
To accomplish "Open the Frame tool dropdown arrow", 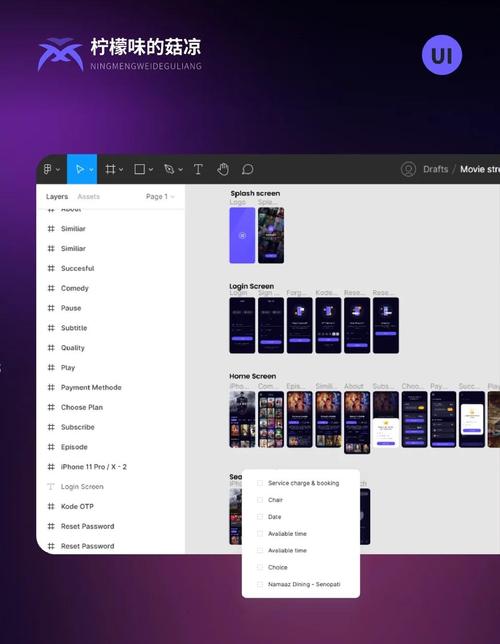I will point(121,170).
